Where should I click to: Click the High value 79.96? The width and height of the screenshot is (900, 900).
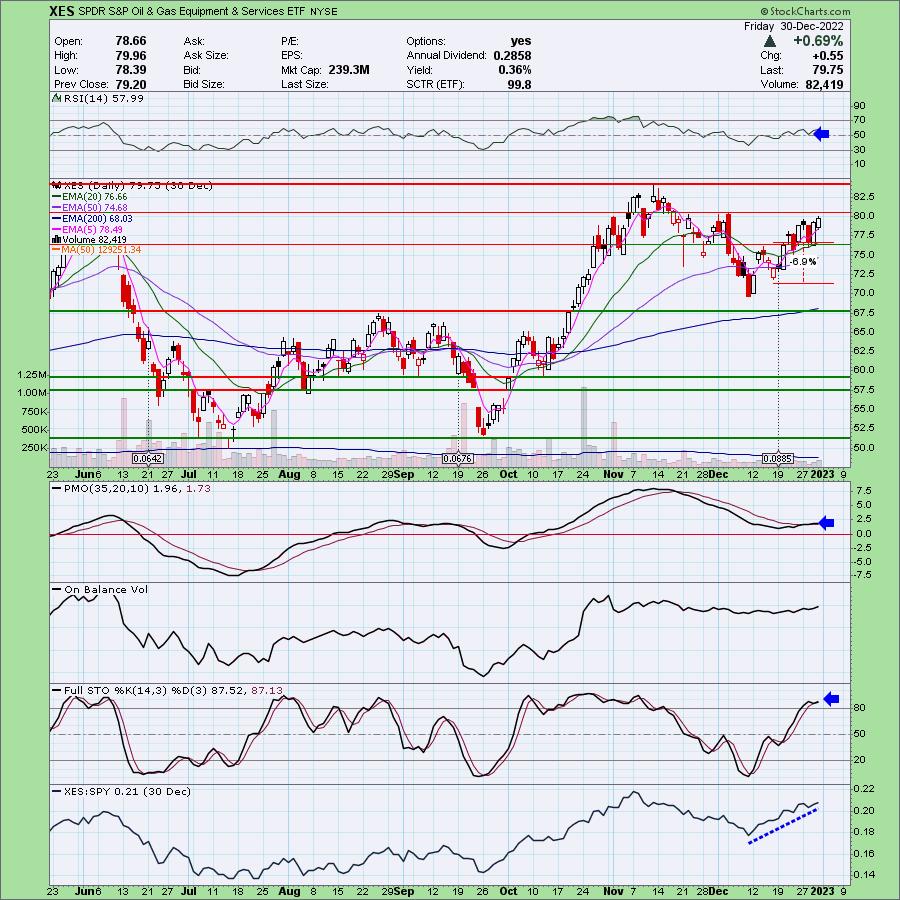[131, 56]
